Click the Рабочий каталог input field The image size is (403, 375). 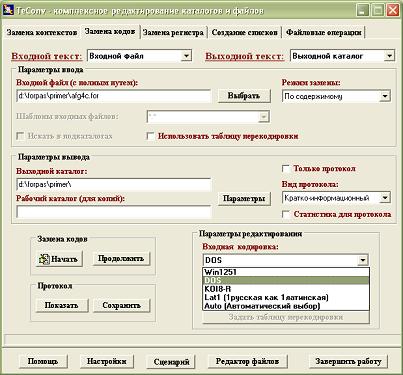[x=114, y=212]
